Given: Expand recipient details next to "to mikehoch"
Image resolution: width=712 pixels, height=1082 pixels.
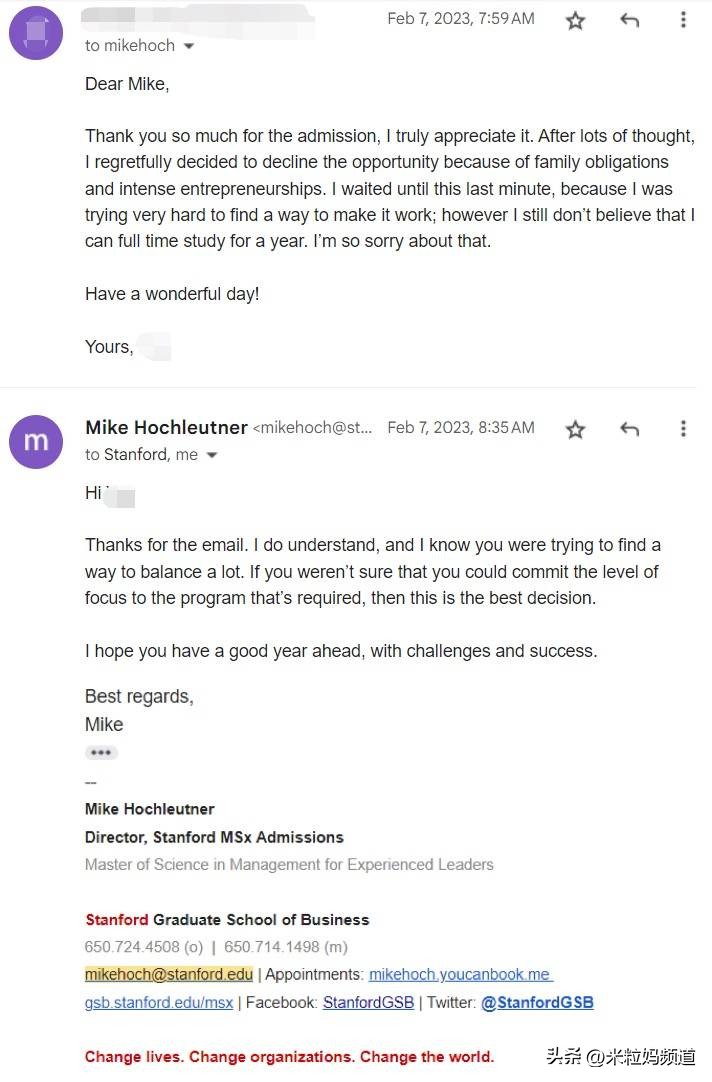Looking at the screenshot, I should click(x=189, y=46).
